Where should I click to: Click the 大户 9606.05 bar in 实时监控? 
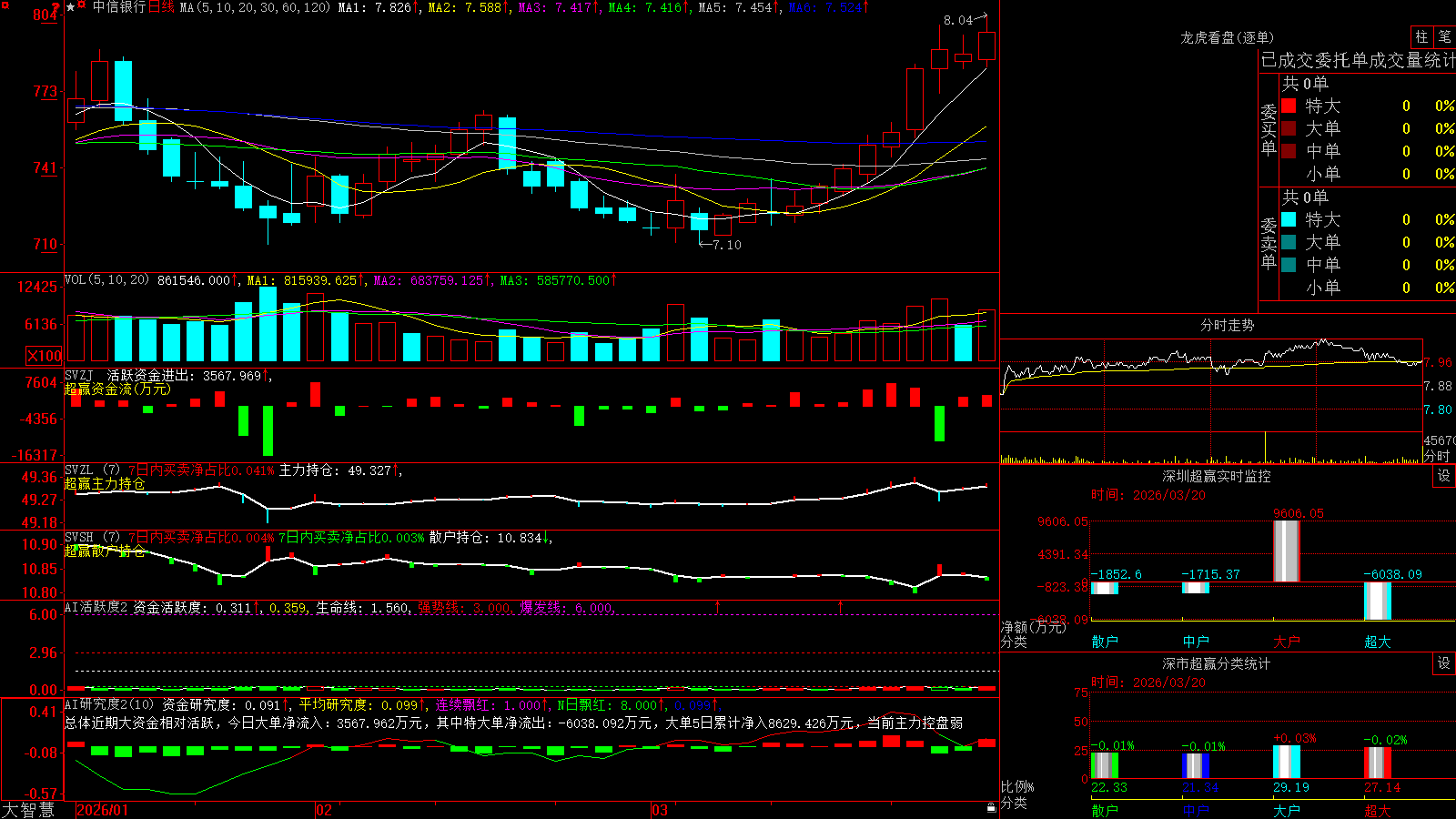click(x=1286, y=551)
